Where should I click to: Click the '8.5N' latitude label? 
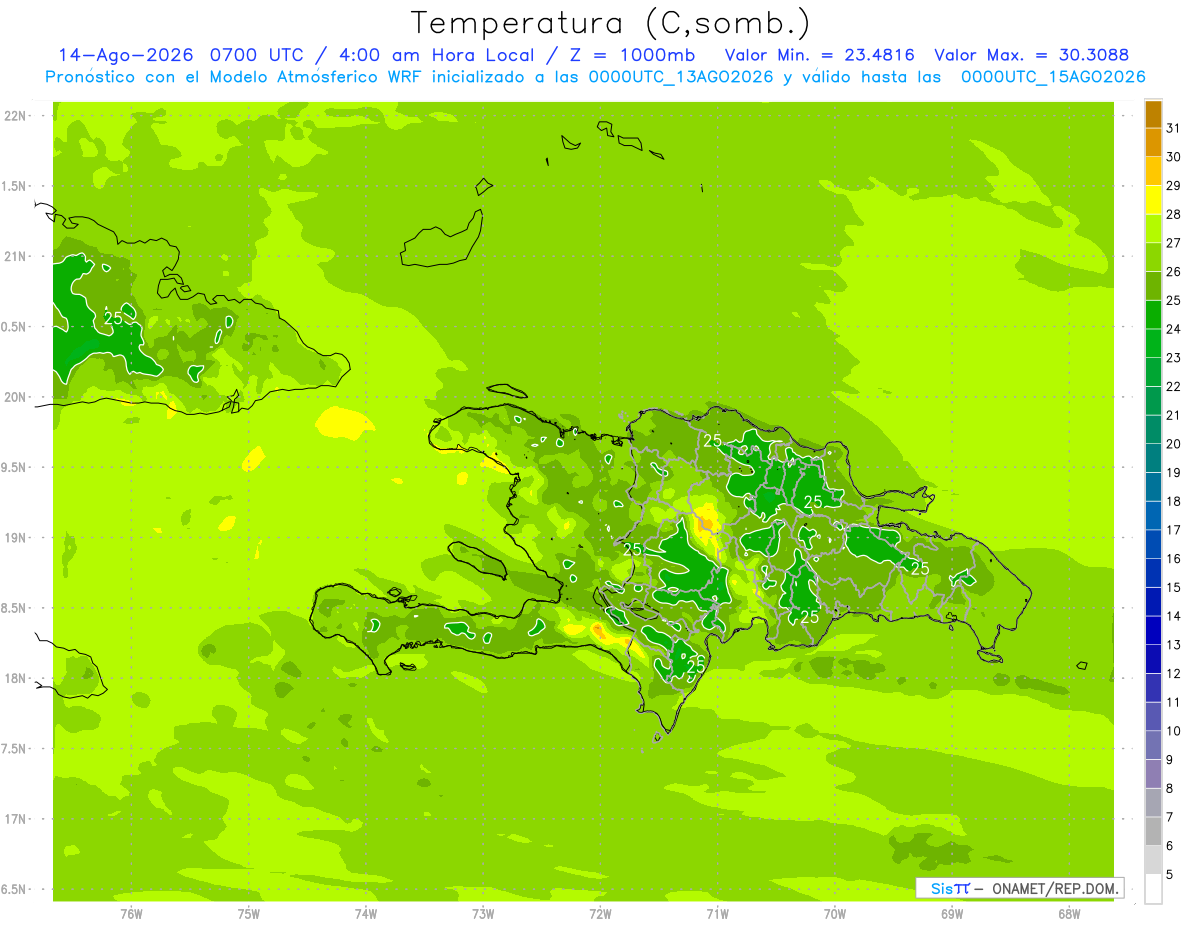coord(15,608)
